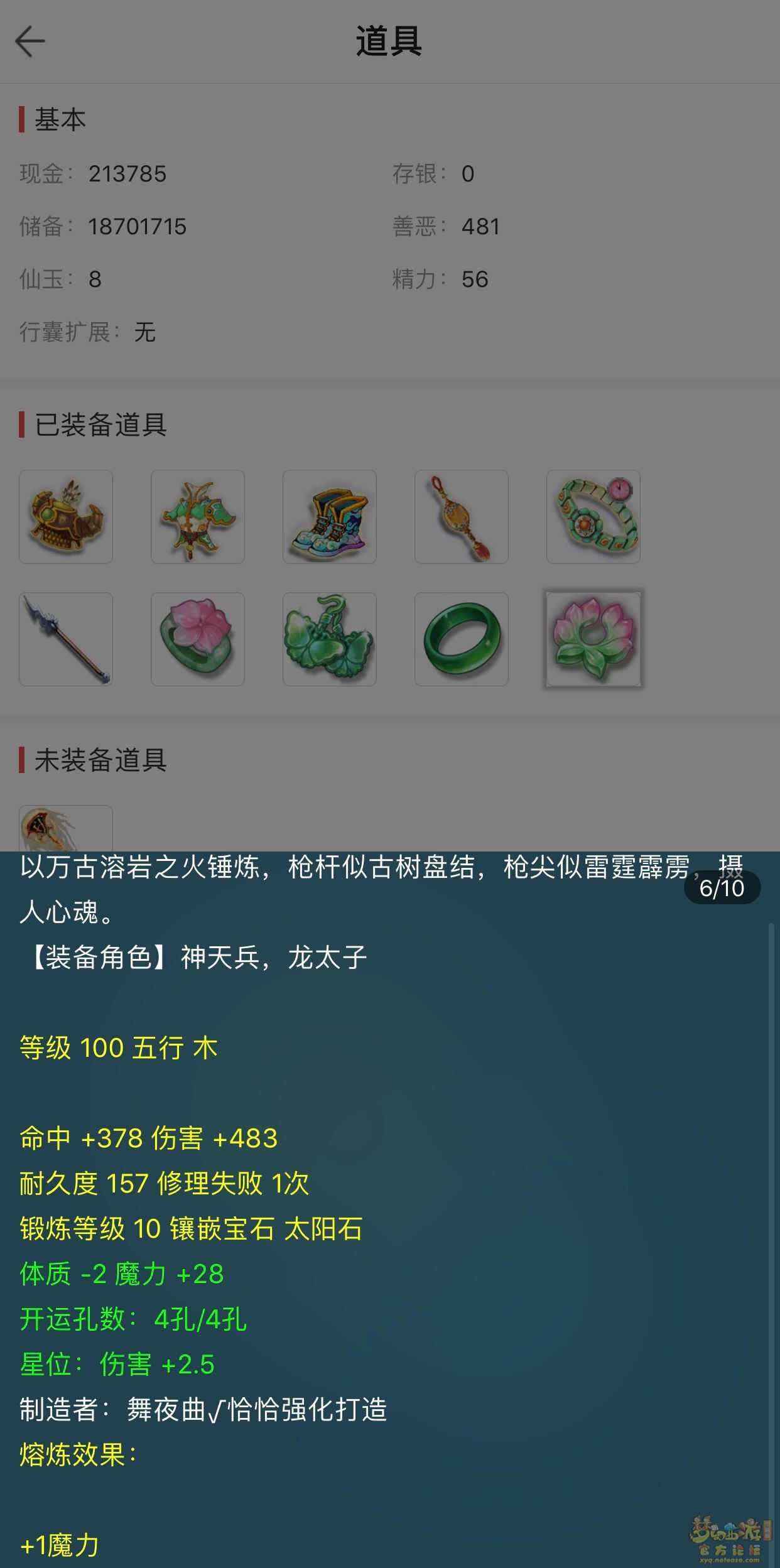
Task: Select the green armor equipment icon
Action: (x=198, y=517)
